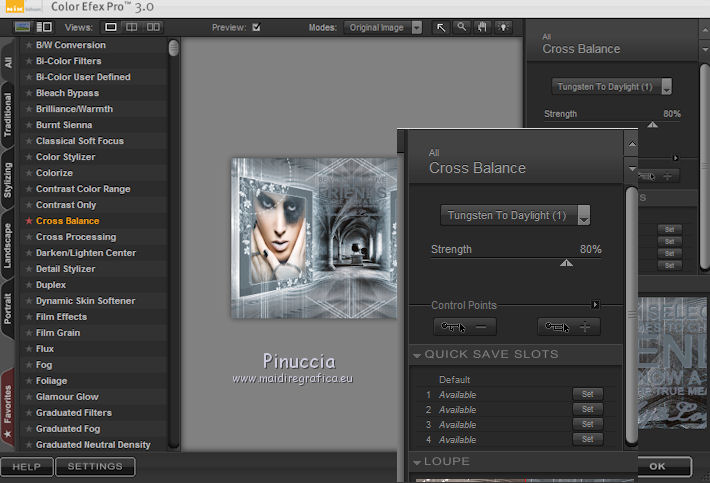Click the remove control point button
710x483 pixels.
click(465, 327)
